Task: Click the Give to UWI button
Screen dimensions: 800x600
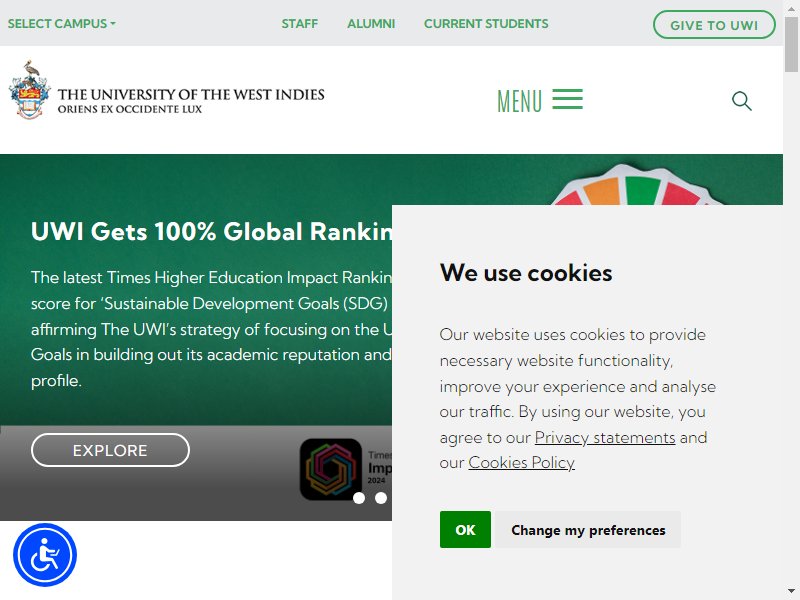Action: pyautogui.click(x=714, y=24)
